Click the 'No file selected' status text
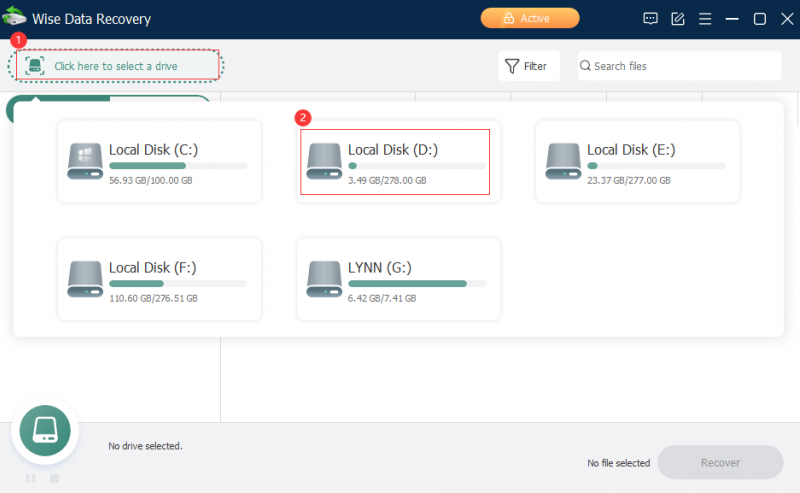The width and height of the screenshot is (800, 493). (x=618, y=463)
